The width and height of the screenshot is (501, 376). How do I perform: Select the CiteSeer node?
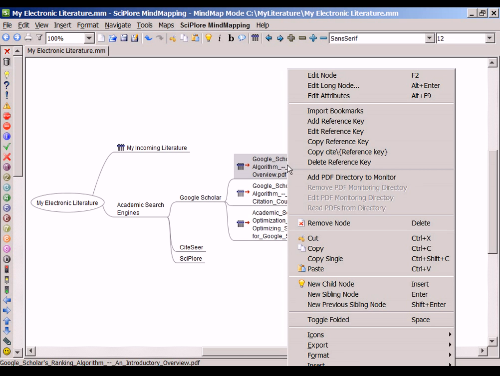(x=191, y=247)
